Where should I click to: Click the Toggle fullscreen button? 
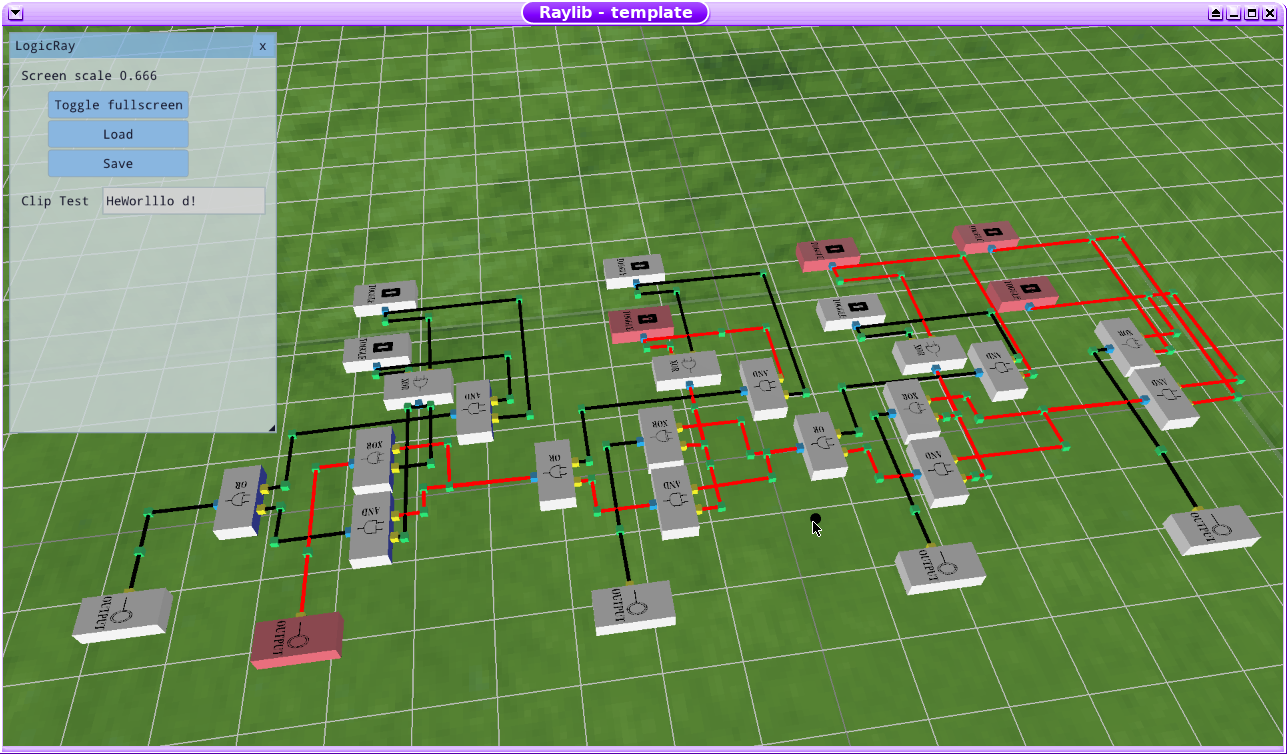[118, 105]
